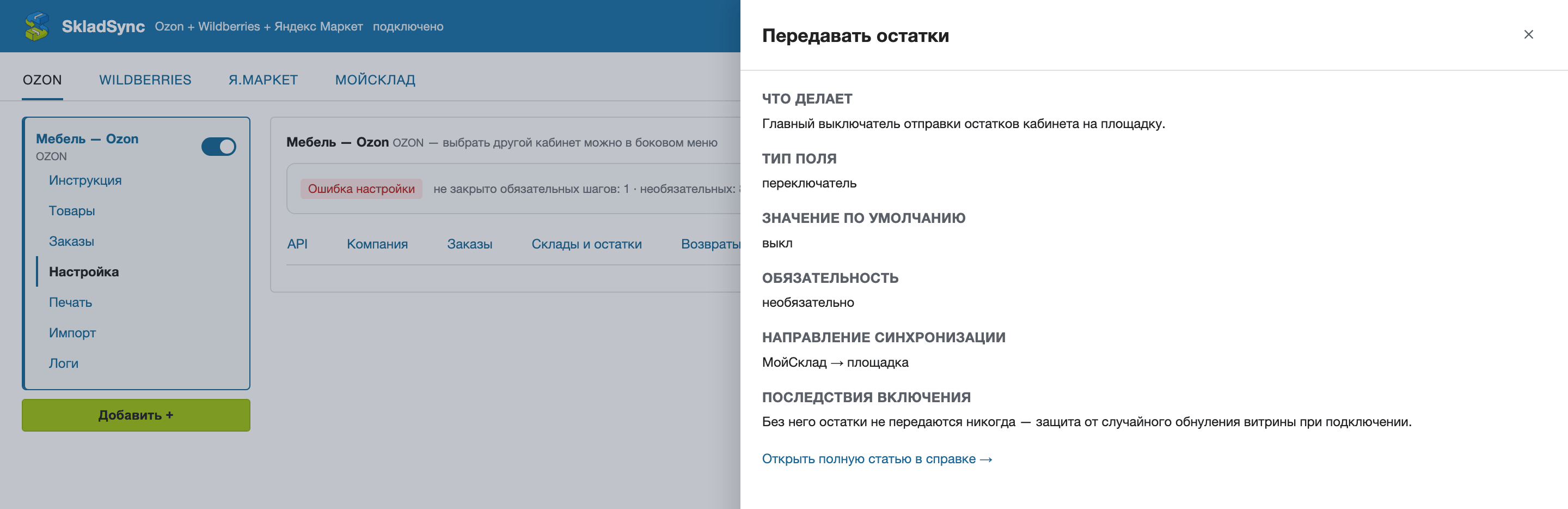Click the не закрыто обязательных шагов message
This screenshot has width=1568, height=509.
point(586,189)
